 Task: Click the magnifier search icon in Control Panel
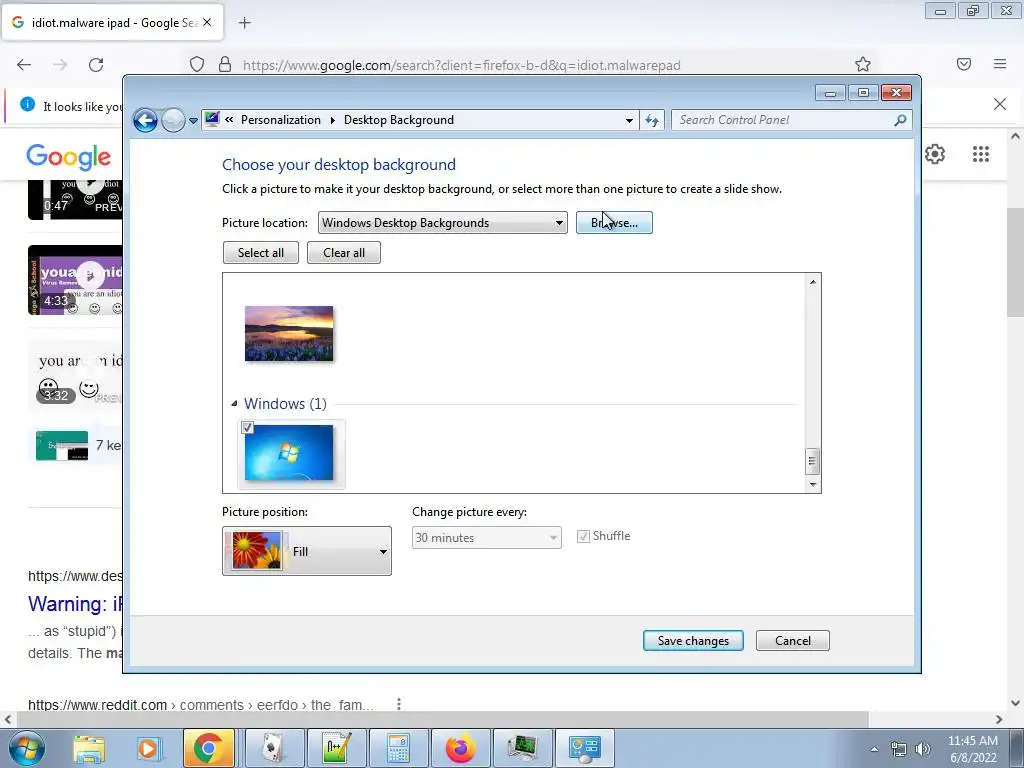click(x=901, y=120)
